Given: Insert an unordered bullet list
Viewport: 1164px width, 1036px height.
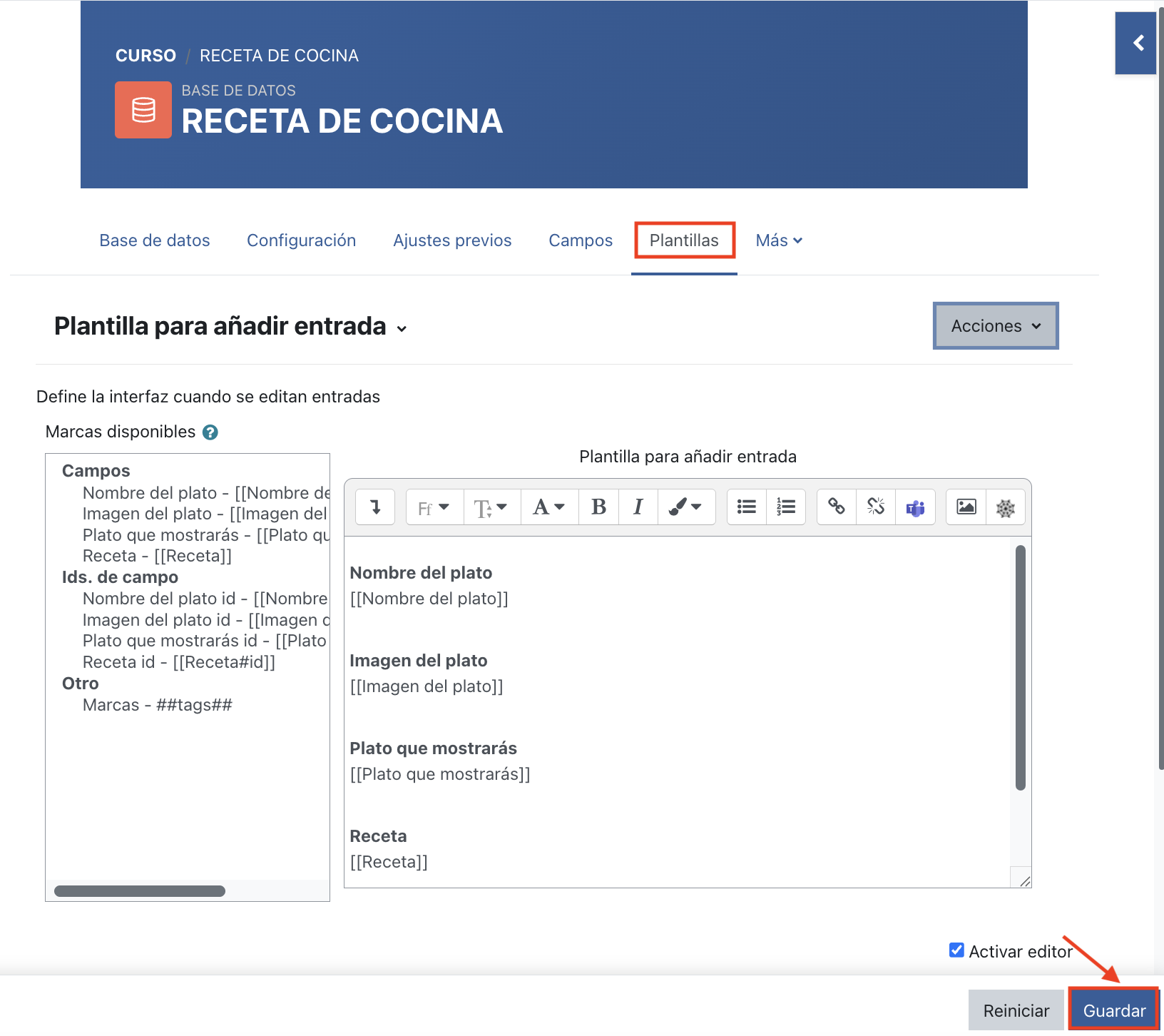Looking at the screenshot, I should click(x=747, y=507).
